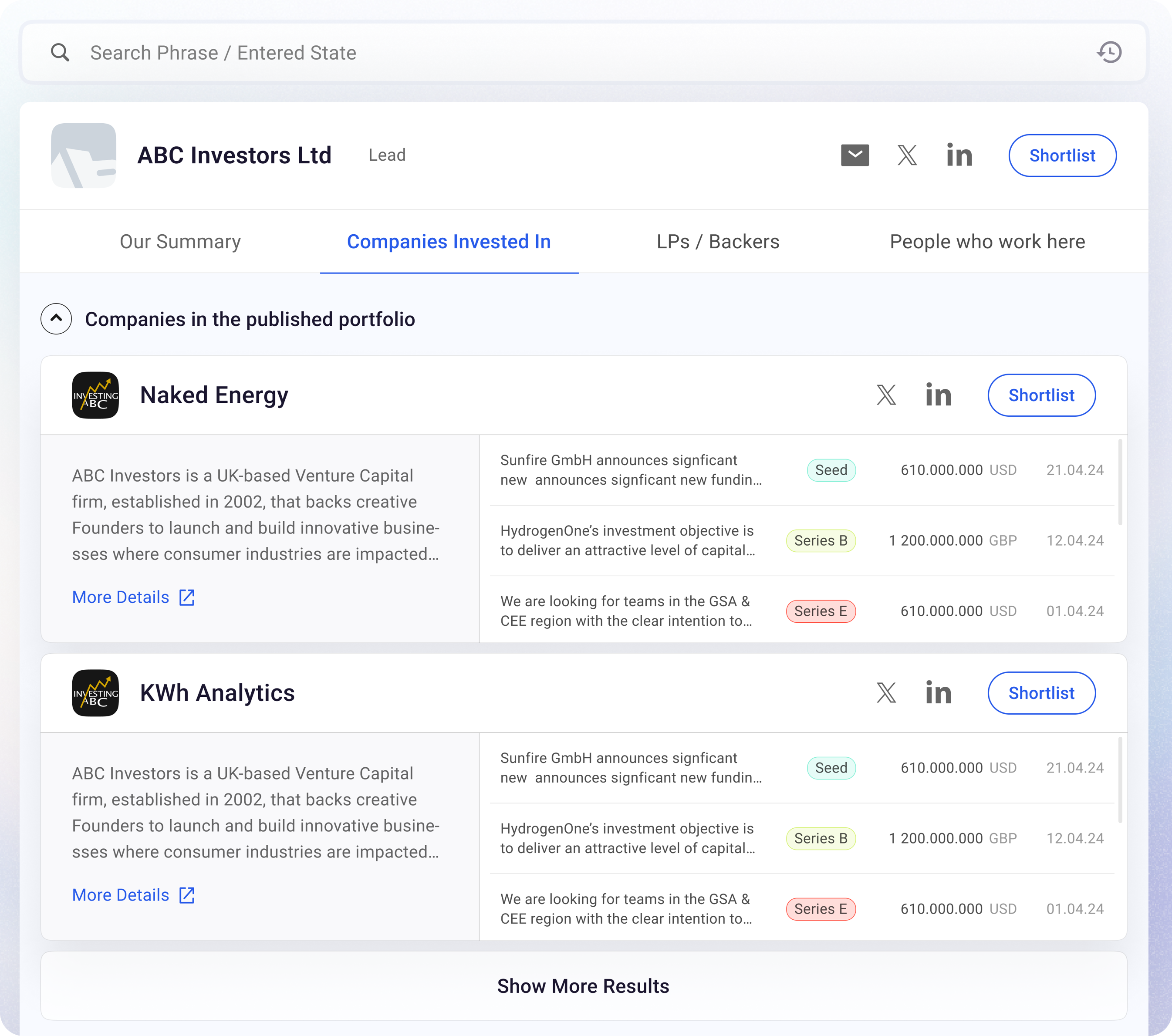Click Series E badge in KWh Analytics card
The height and width of the screenshot is (1036, 1172).
821,909
